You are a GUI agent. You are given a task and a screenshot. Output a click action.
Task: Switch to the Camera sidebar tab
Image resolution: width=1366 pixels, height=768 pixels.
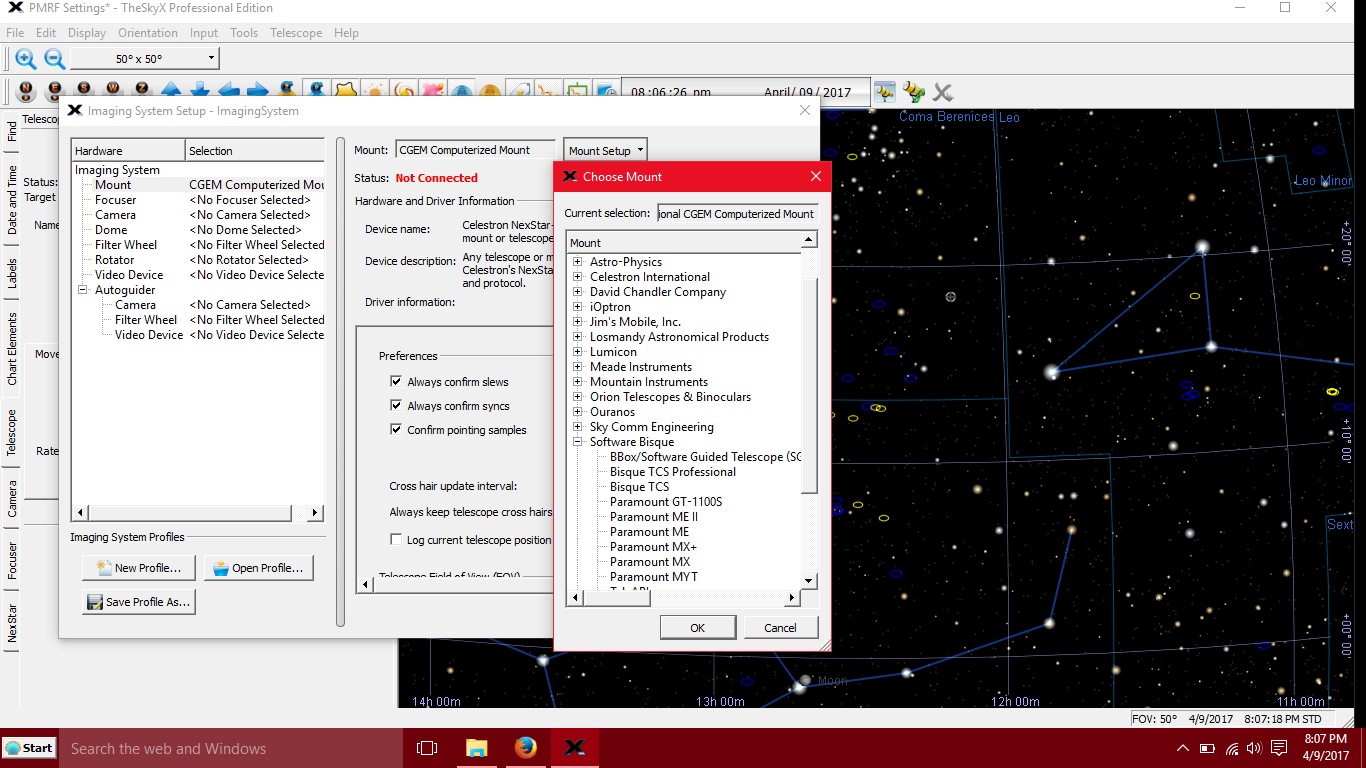[12, 495]
